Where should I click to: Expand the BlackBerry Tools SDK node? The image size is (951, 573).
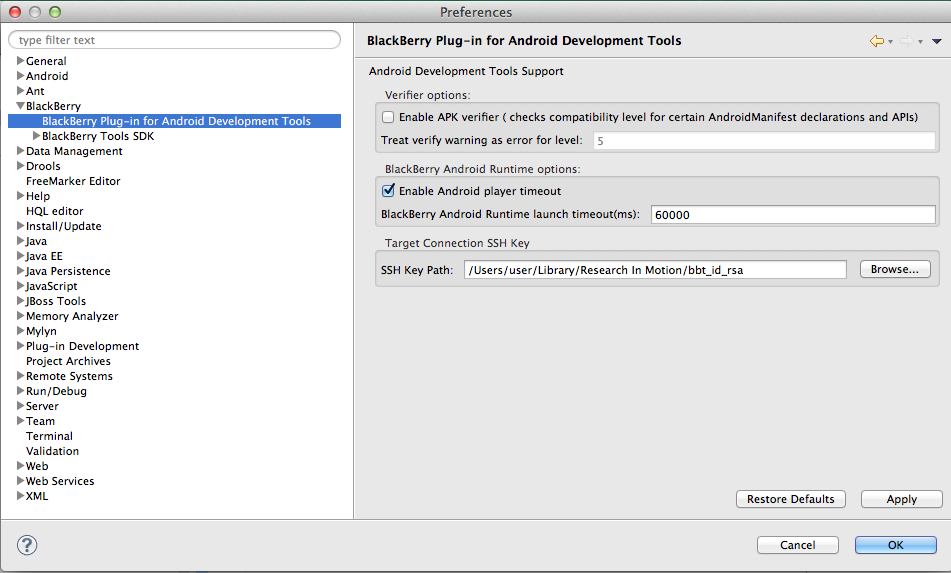pyautogui.click(x=36, y=136)
